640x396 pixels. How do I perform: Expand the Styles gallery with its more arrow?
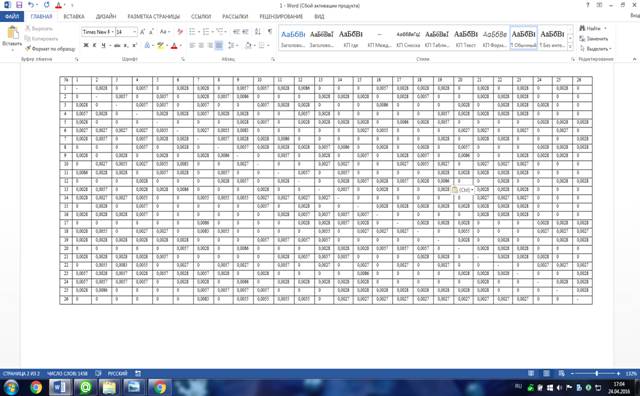pyautogui.click(x=570, y=47)
